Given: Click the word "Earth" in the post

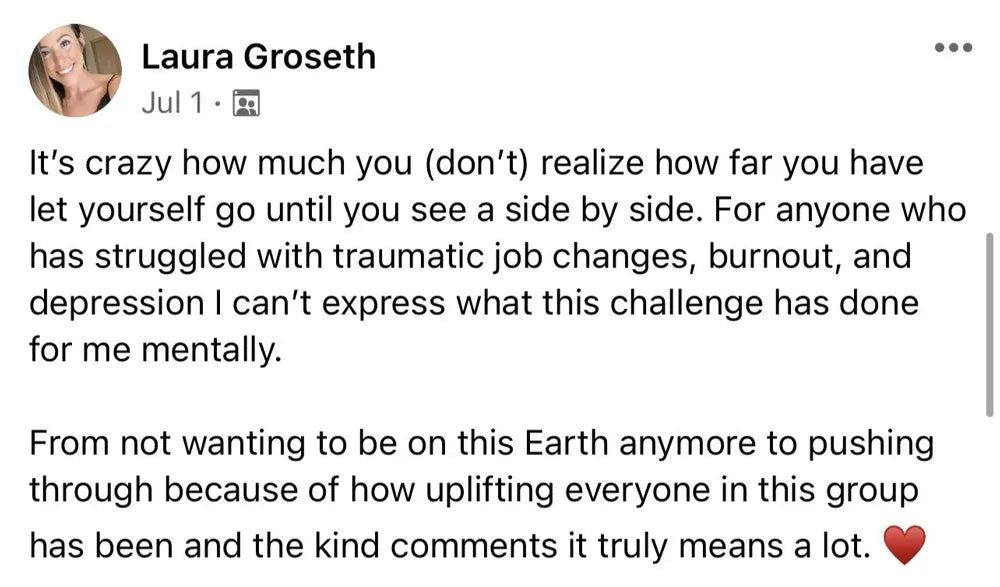Looking at the screenshot, I should [x=560, y=443].
